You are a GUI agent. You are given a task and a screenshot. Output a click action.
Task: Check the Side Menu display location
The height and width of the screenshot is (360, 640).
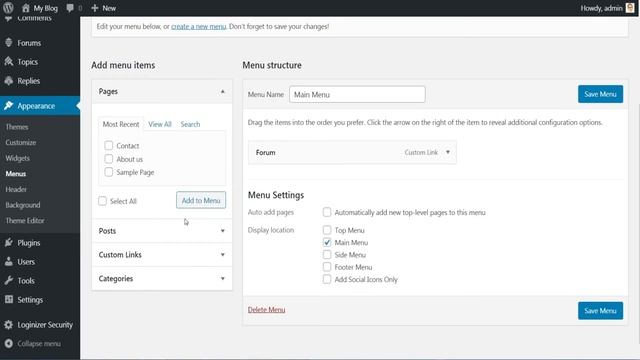tap(327, 255)
